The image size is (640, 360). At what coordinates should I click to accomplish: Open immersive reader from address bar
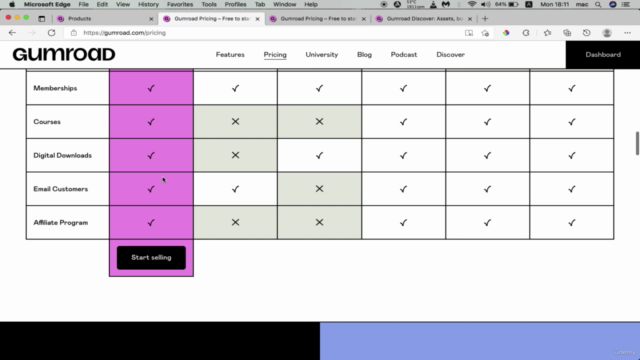(469, 33)
